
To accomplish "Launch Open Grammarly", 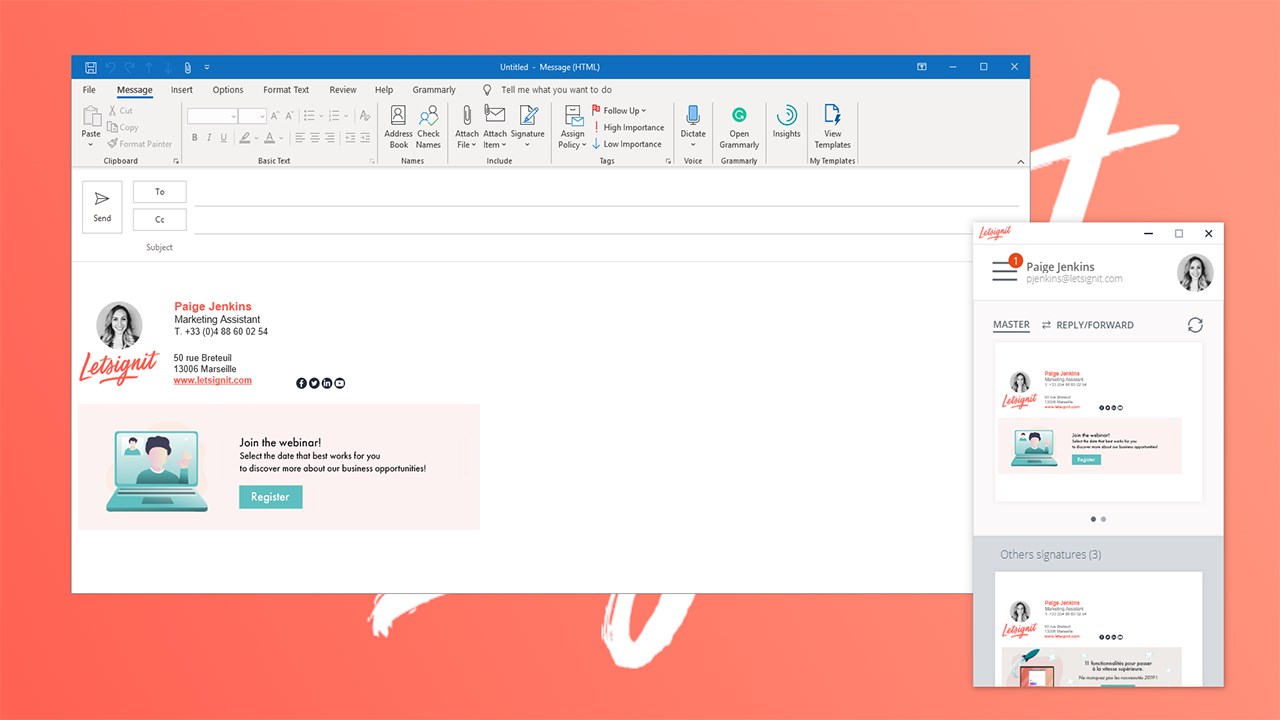I will point(739,127).
